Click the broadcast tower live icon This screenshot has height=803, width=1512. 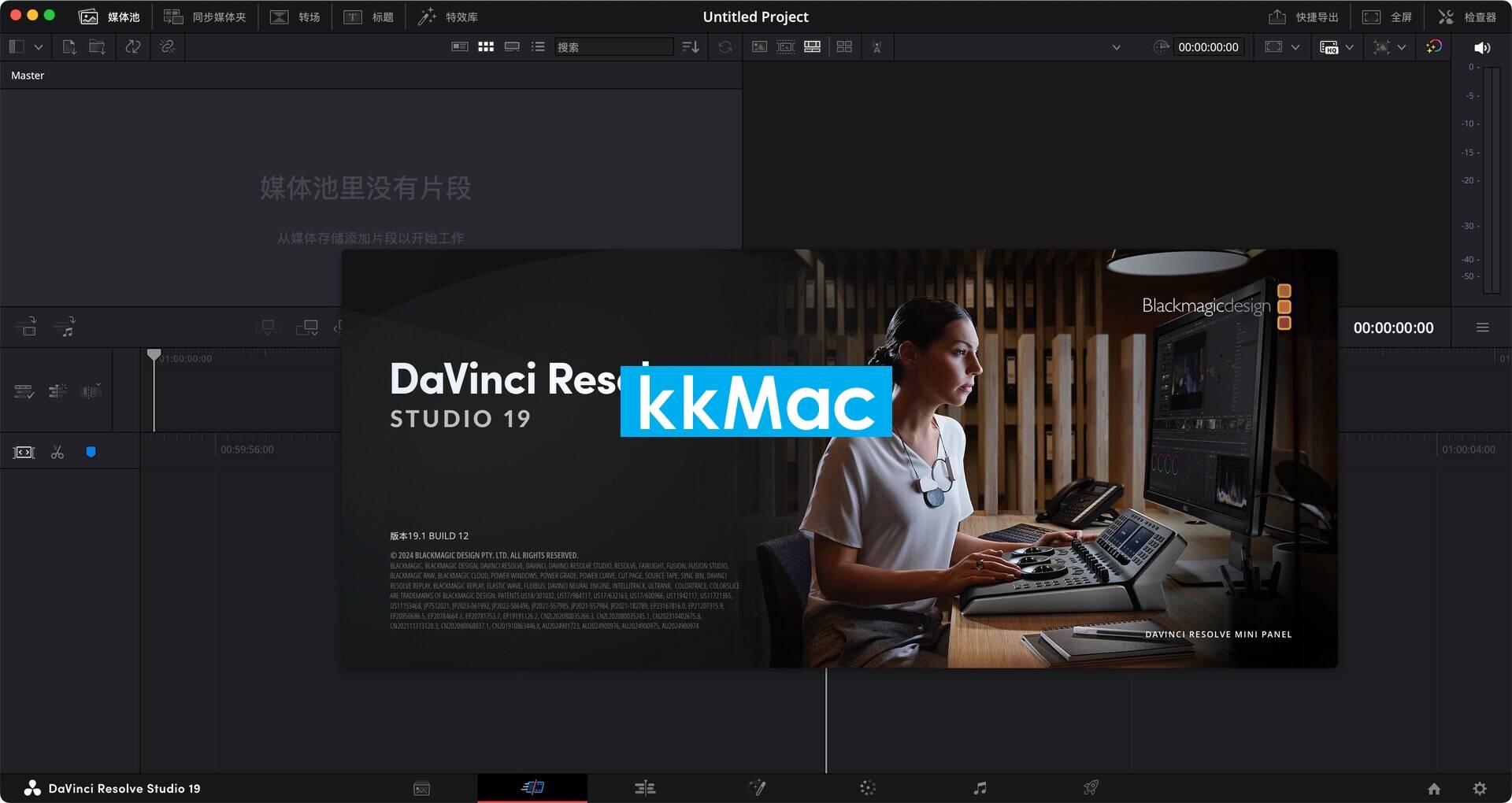[876, 47]
